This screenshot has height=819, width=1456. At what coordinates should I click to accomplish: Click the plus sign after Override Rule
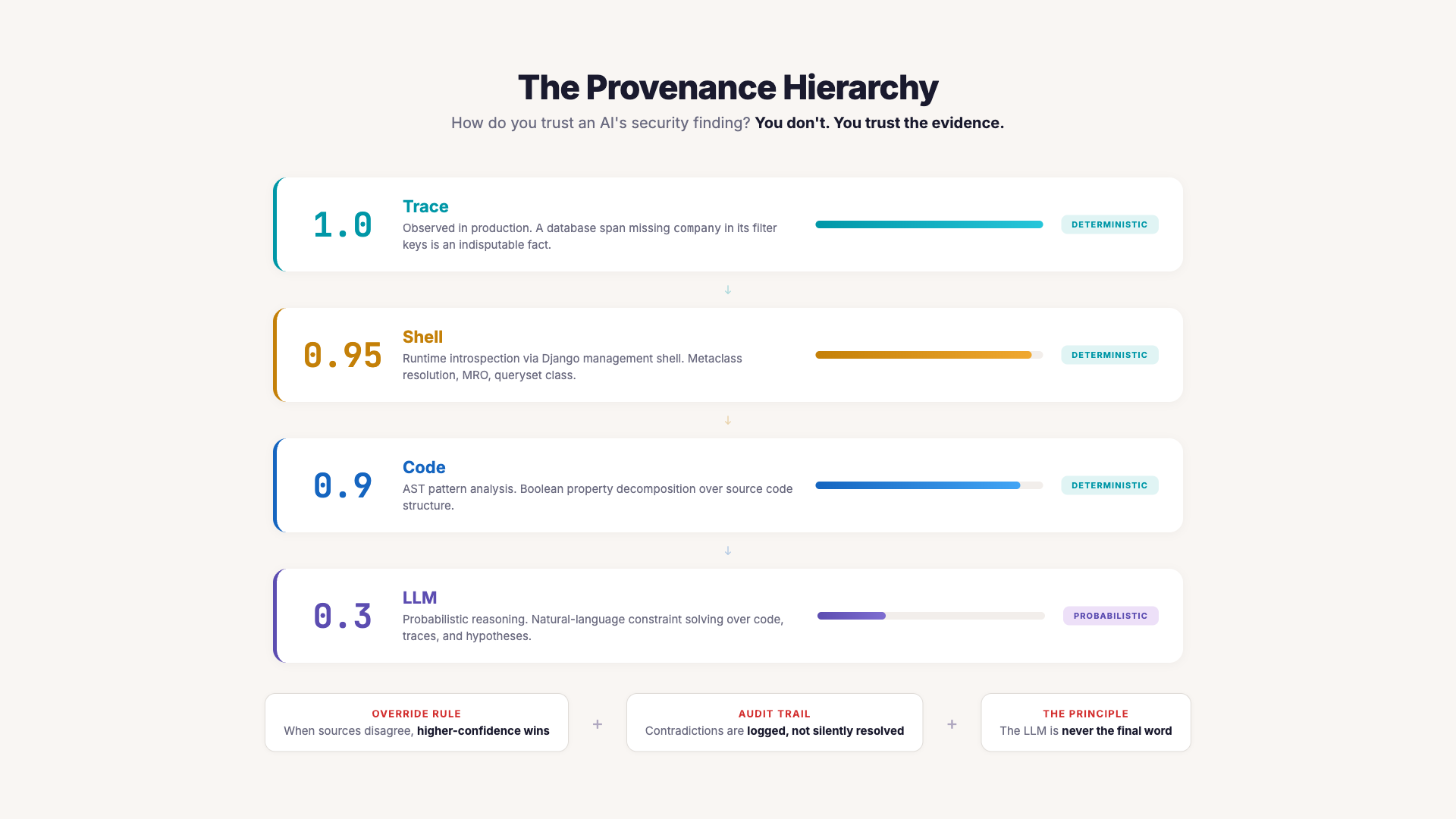tap(598, 724)
